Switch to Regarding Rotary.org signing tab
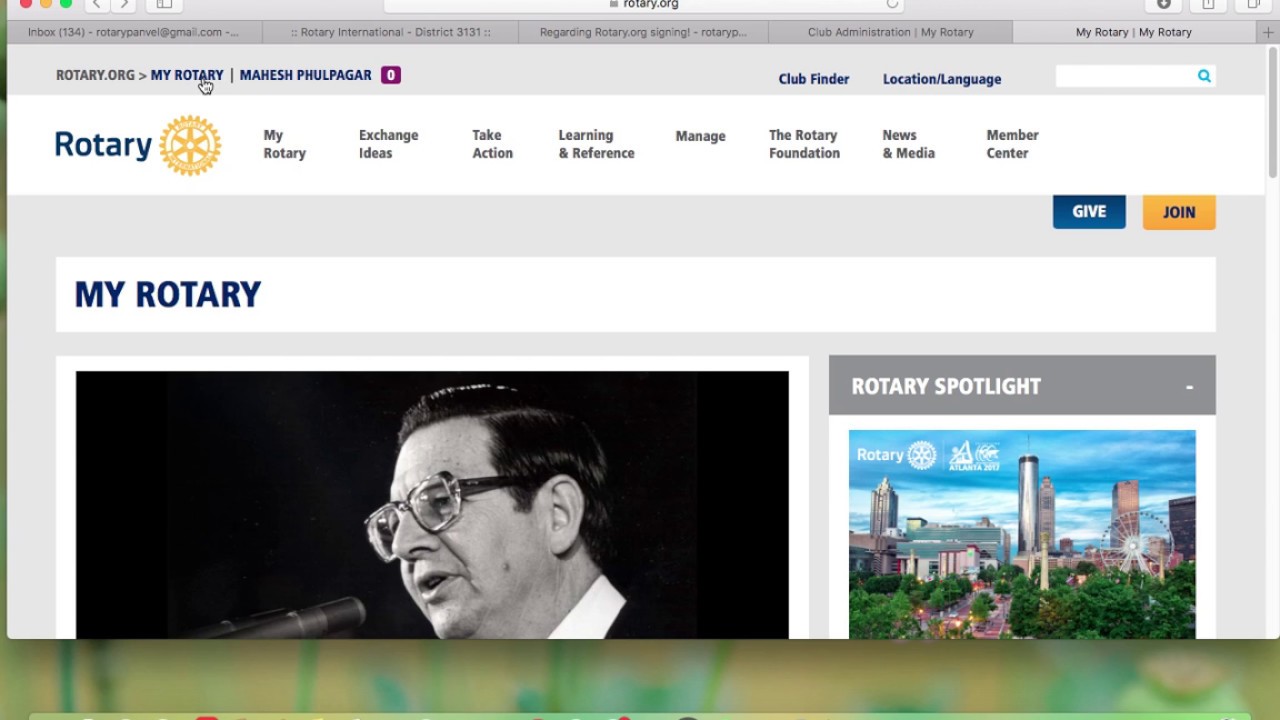1280x720 pixels. coord(643,32)
